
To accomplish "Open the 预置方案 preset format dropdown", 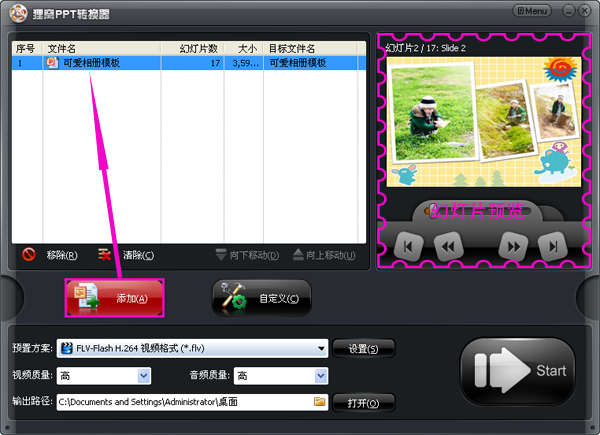I will click(x=192, y=349).
